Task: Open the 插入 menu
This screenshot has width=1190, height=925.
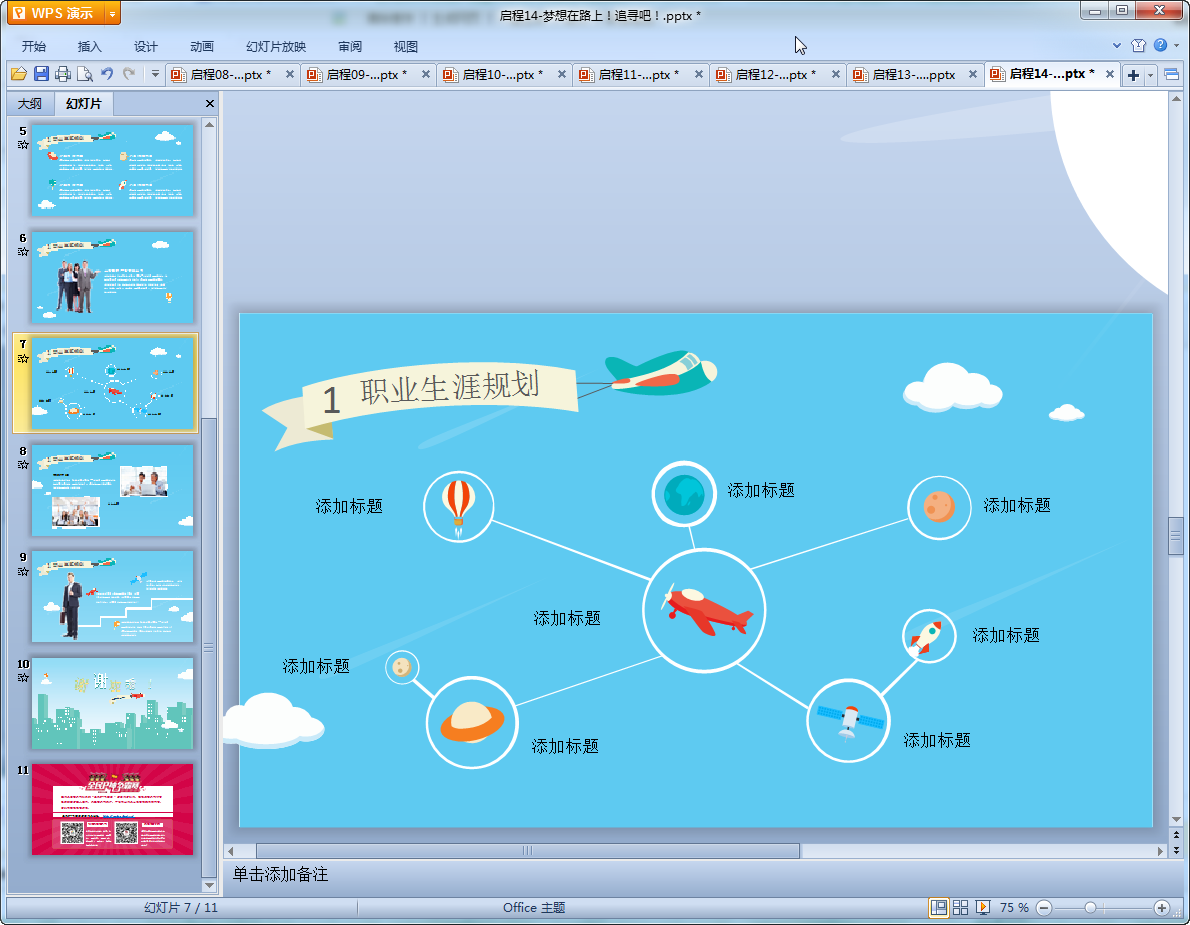Action: (x=90, y=46)
